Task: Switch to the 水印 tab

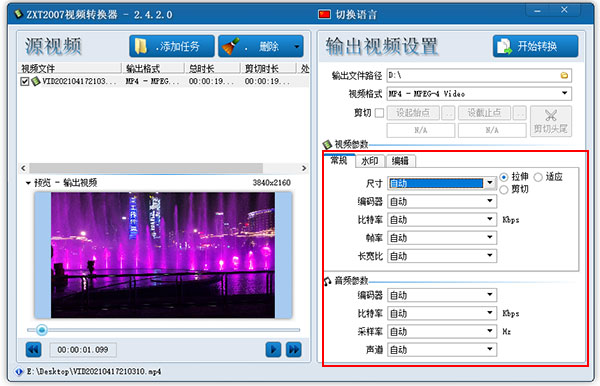Action: pyautogui.click(x=370, y=161)
